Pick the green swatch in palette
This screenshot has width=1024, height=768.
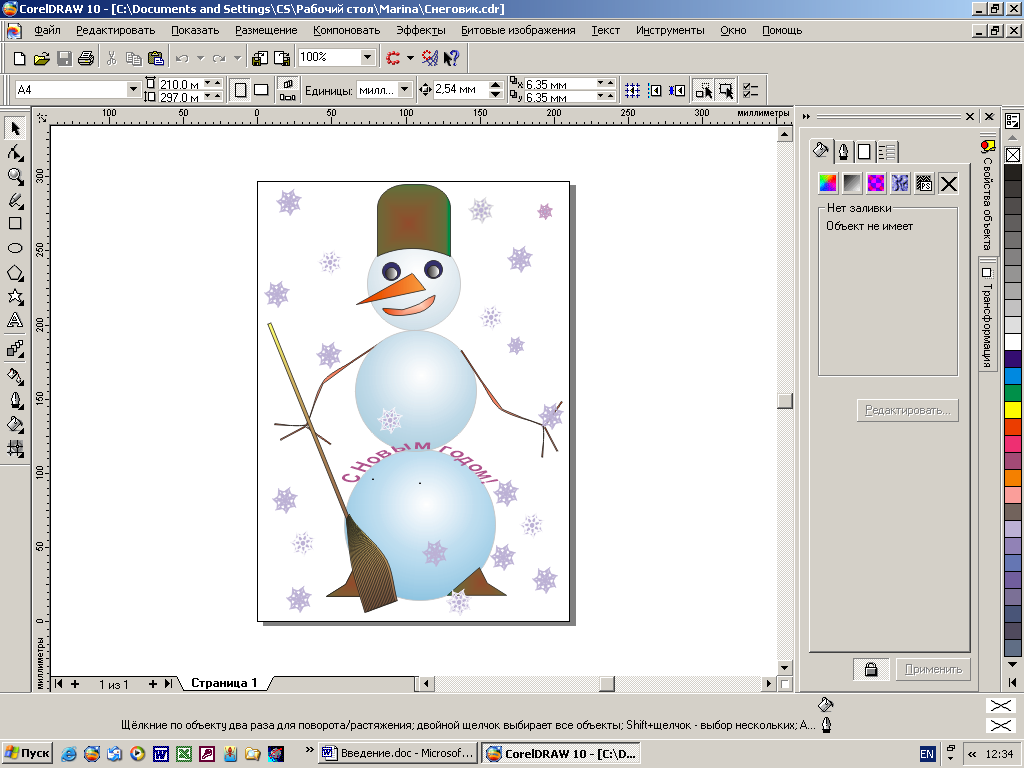1013,393
